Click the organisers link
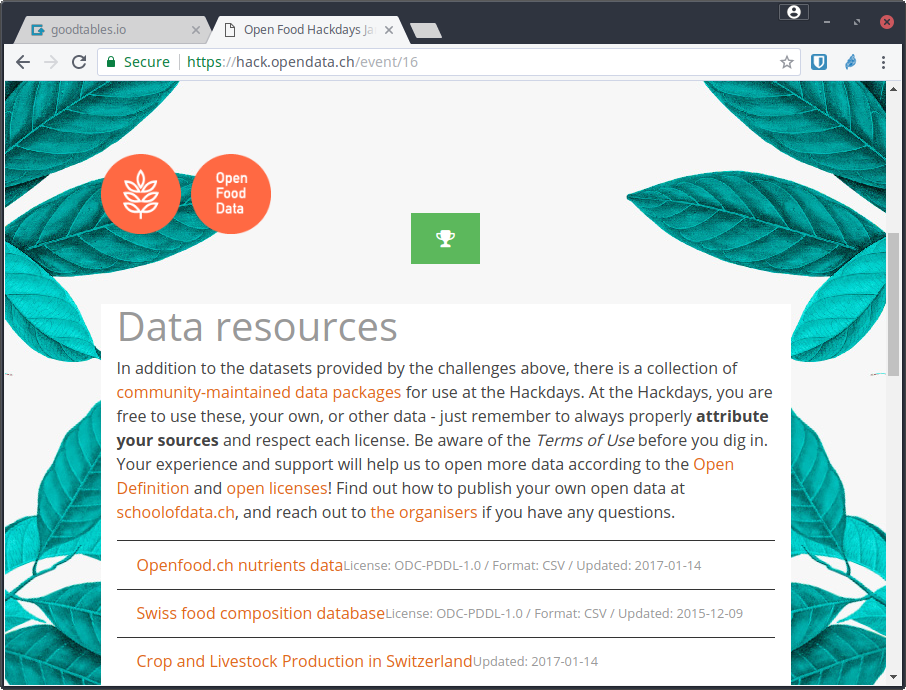This screenshot has height=690, width=906. (424, 513)
